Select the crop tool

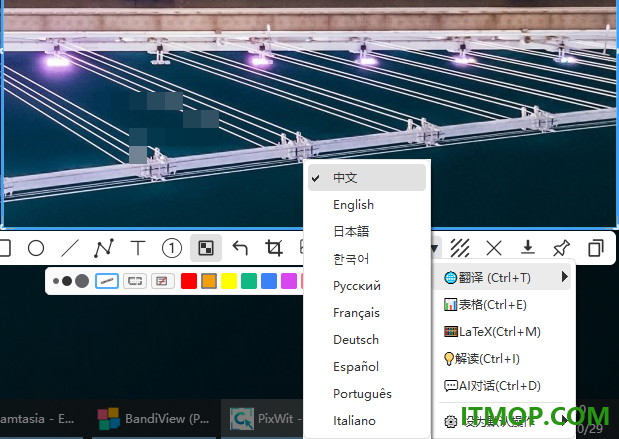pos(274,248)
